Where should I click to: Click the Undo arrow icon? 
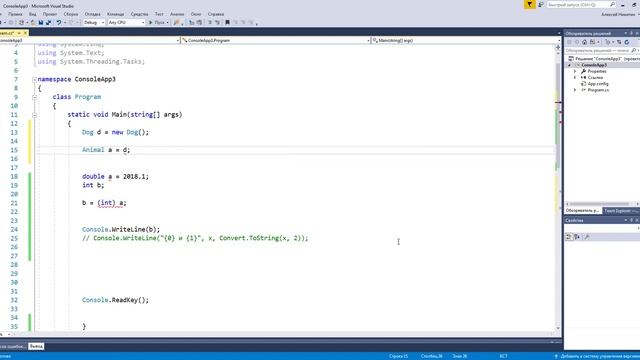[x=59, y=23]
